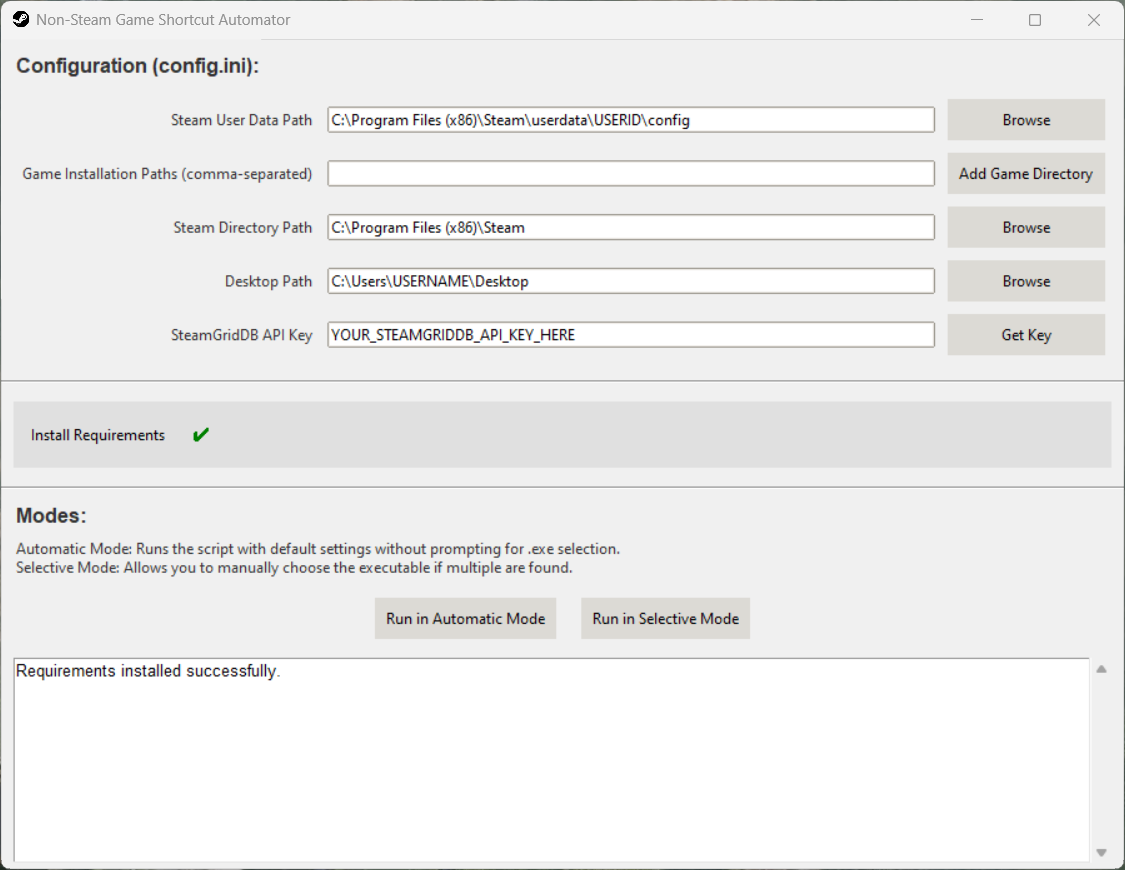Click the output log scrollbar up arrow
Viewport: 1125px width, 870px height.
(x=1101, y=669)
